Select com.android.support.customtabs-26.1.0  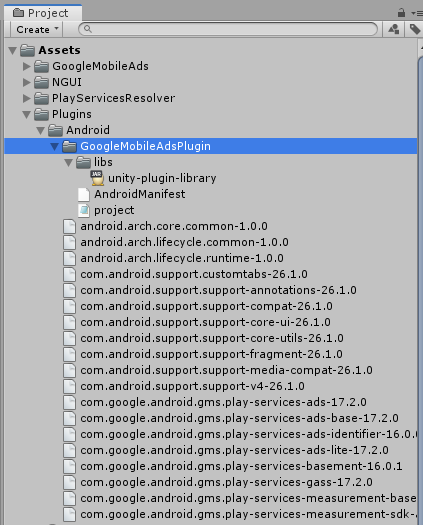coord(194,274)
